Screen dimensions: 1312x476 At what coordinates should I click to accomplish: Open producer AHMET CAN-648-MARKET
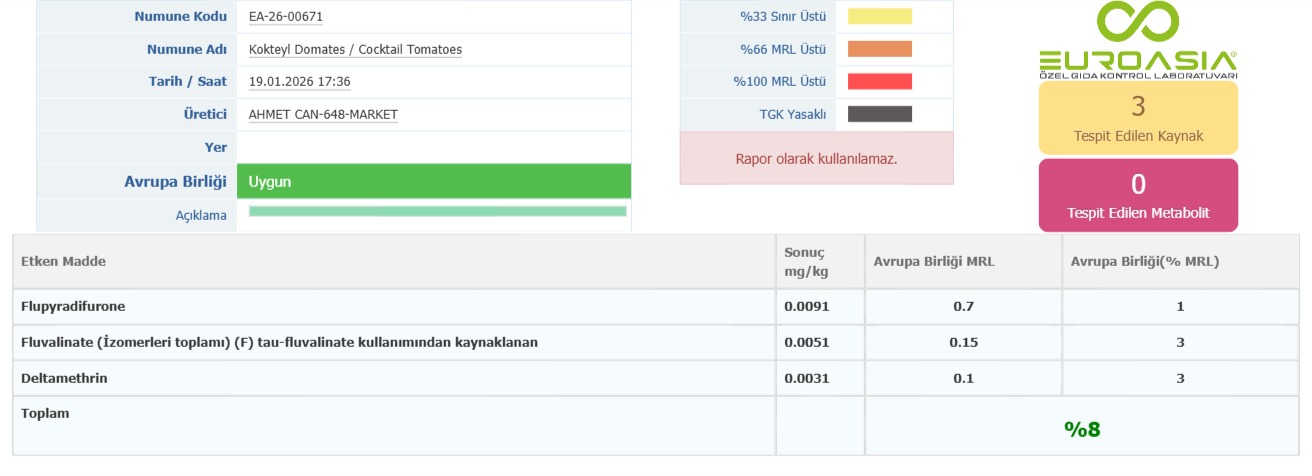pyautogui.click(x=323, y=114)
